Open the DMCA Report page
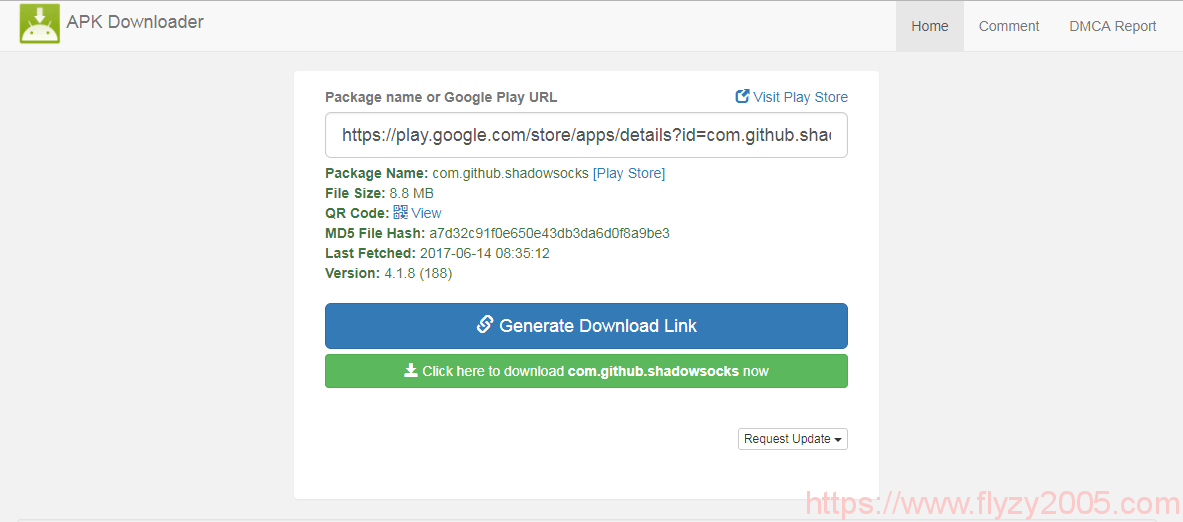1183x522 pixels. pyautogui.click(x=1112, y=26)
